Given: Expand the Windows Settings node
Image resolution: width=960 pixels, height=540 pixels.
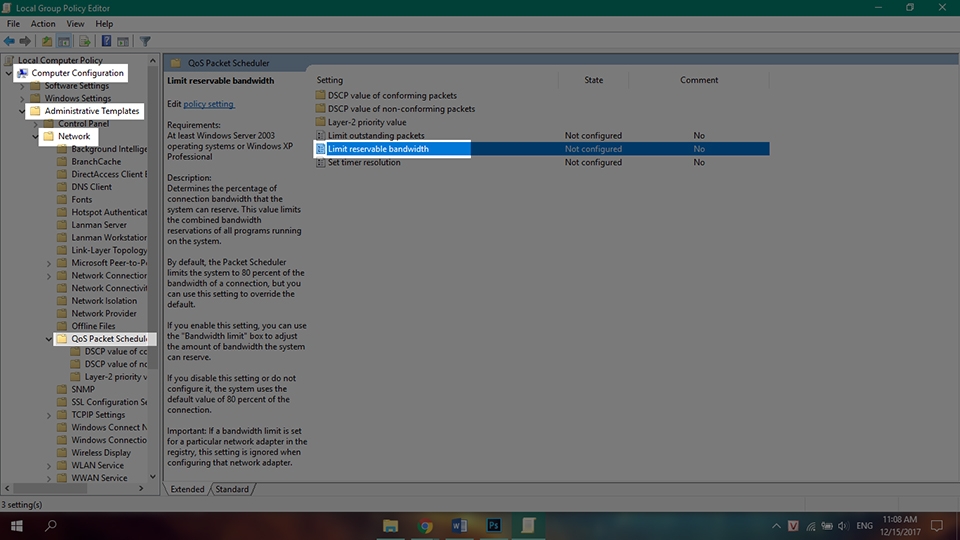Looking at the screenshot, I should coord(22,98).
